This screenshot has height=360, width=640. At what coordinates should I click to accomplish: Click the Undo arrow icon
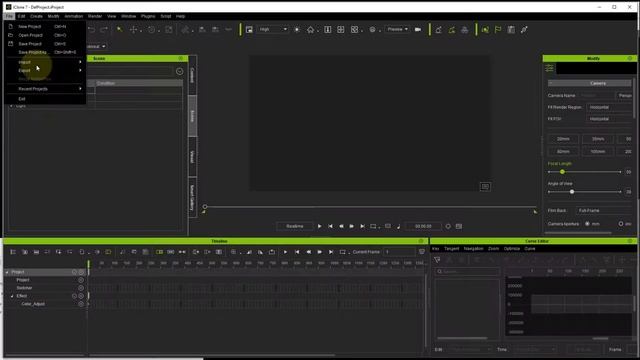pyautogui.click(x=91, y=29)
